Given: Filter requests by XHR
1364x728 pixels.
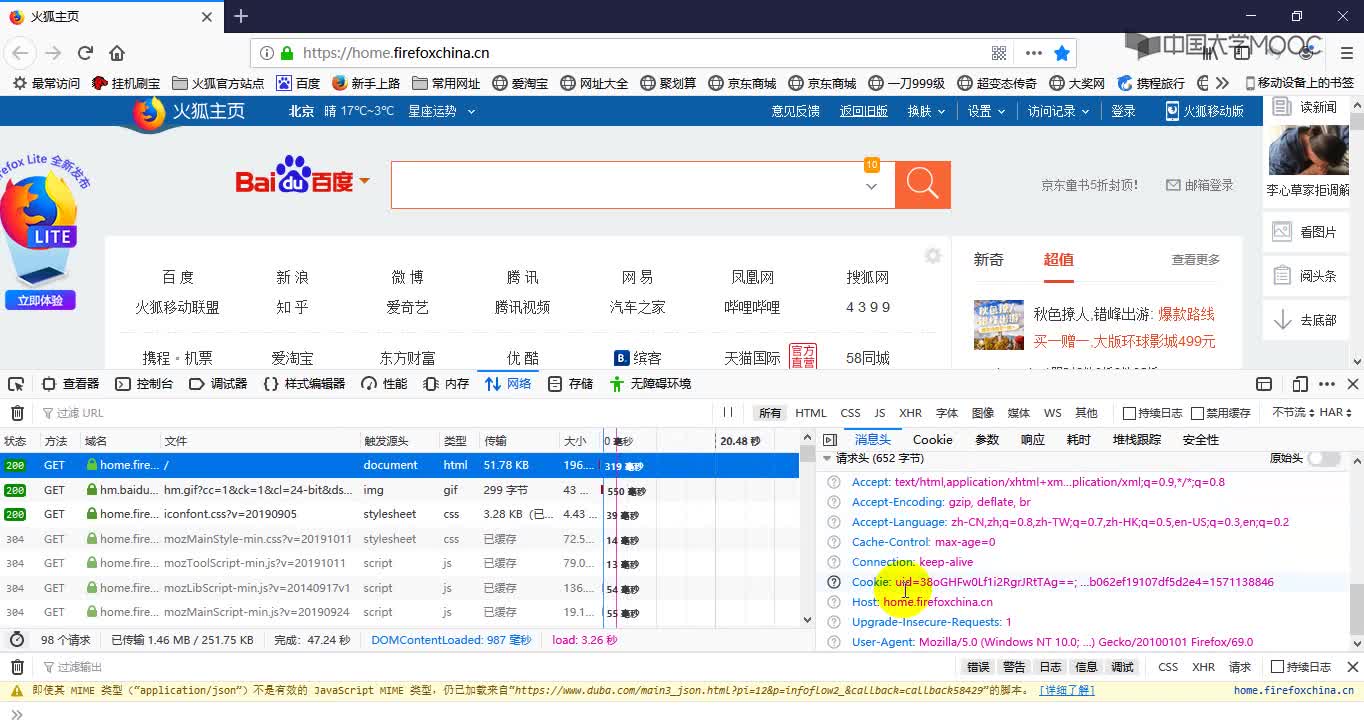Looking at the screenshot, I should point(910,413).
